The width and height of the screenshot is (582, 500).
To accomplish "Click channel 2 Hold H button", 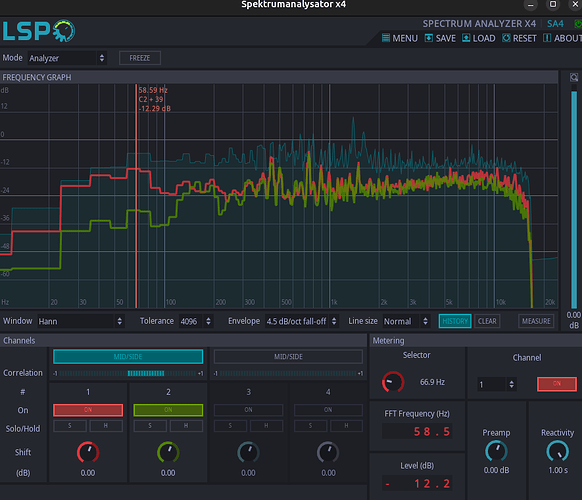I will pos(186,426).
